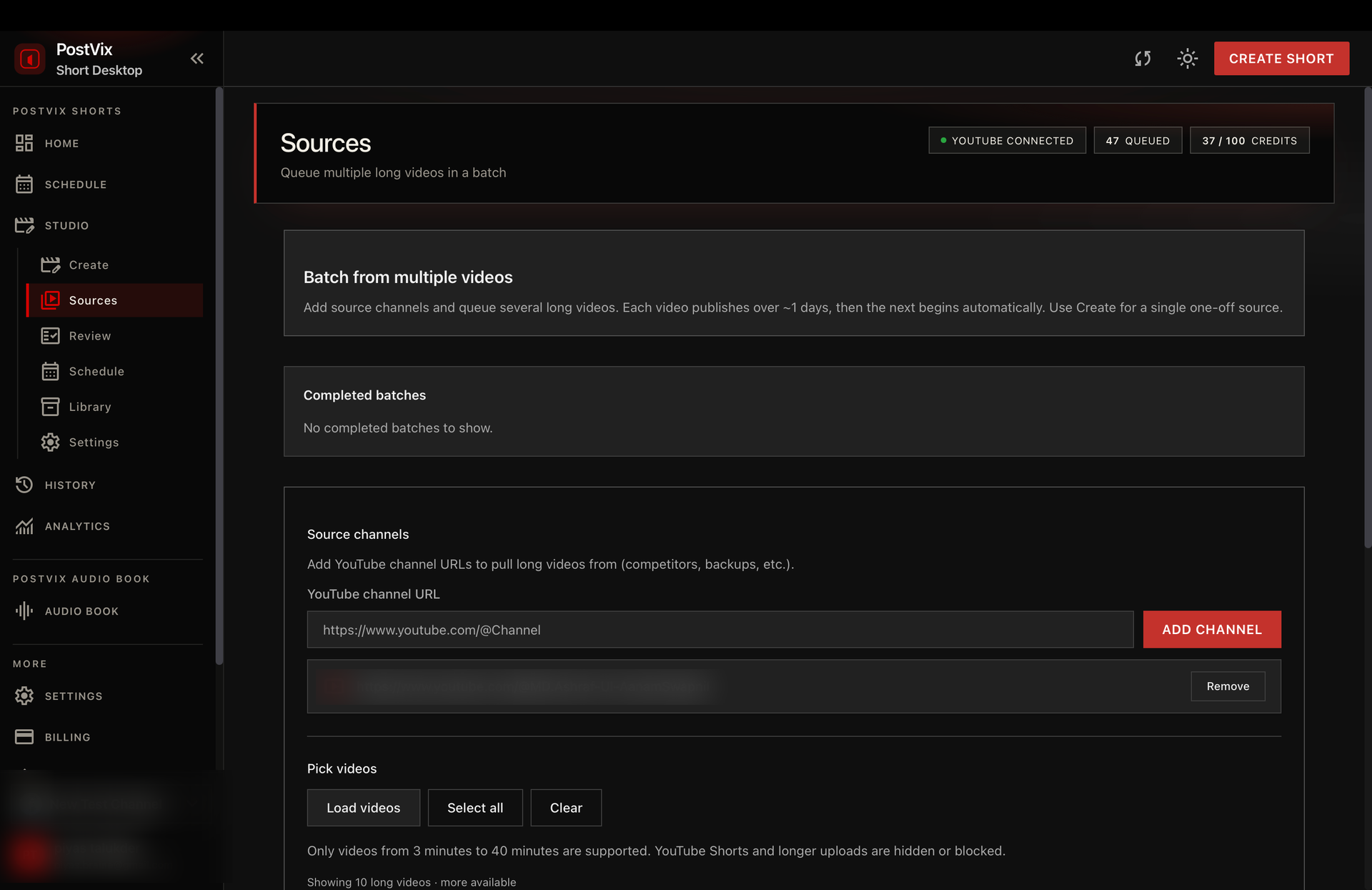1372x890 pixels.
Task: Open the Create studio sub-item
Action: click(89, 265)
